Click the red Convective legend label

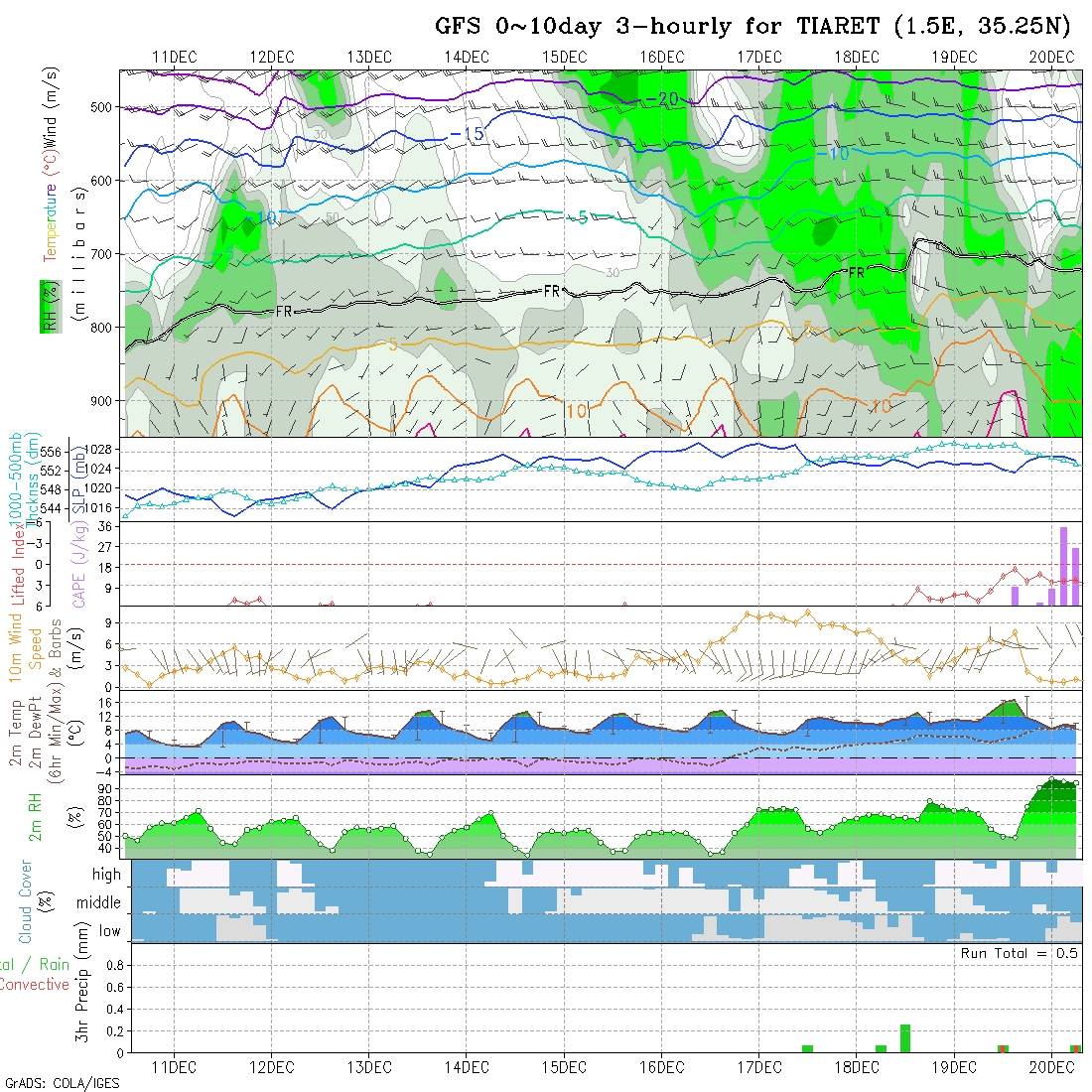[x=34, y=984]
